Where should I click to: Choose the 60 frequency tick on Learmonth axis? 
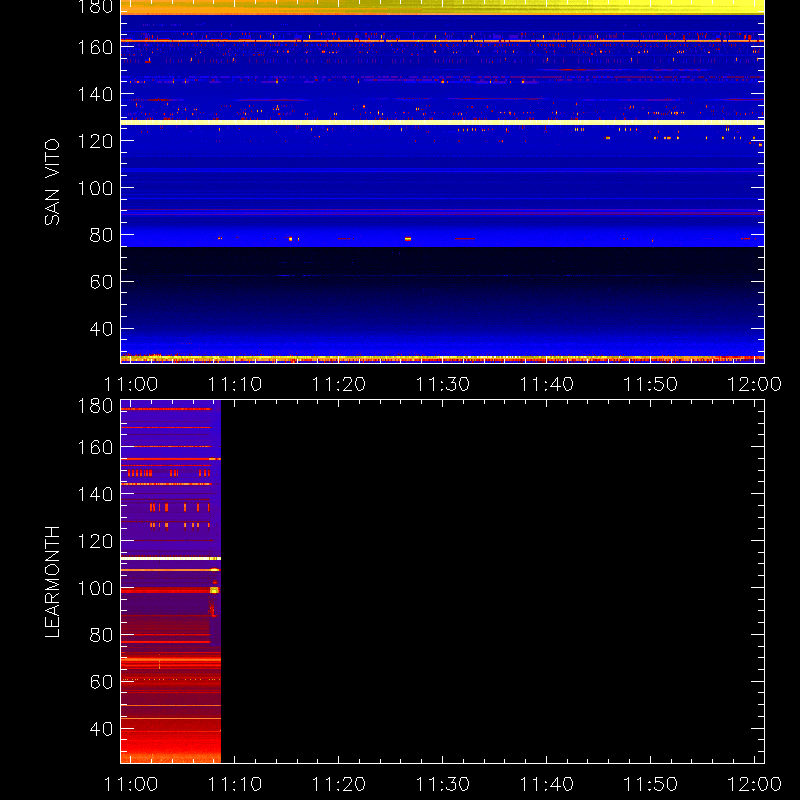pyautogui.click(x=101, y=682)
